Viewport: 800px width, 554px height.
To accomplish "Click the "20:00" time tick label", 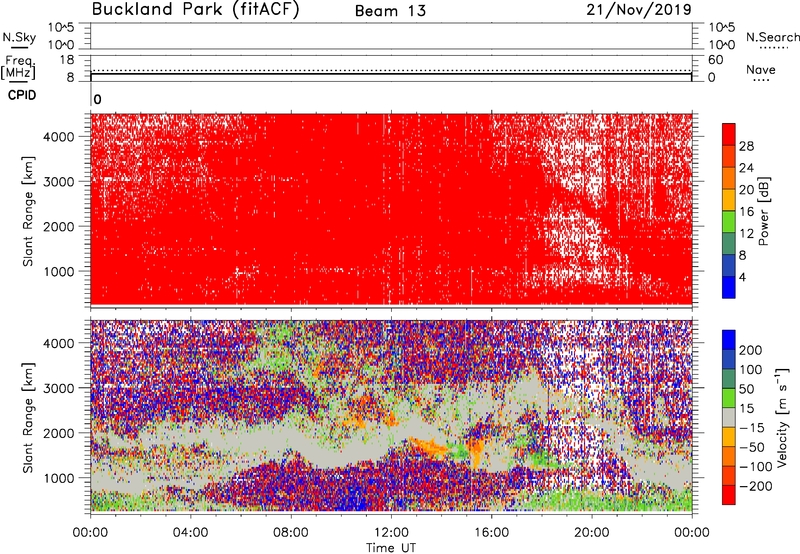I will 591,533.
